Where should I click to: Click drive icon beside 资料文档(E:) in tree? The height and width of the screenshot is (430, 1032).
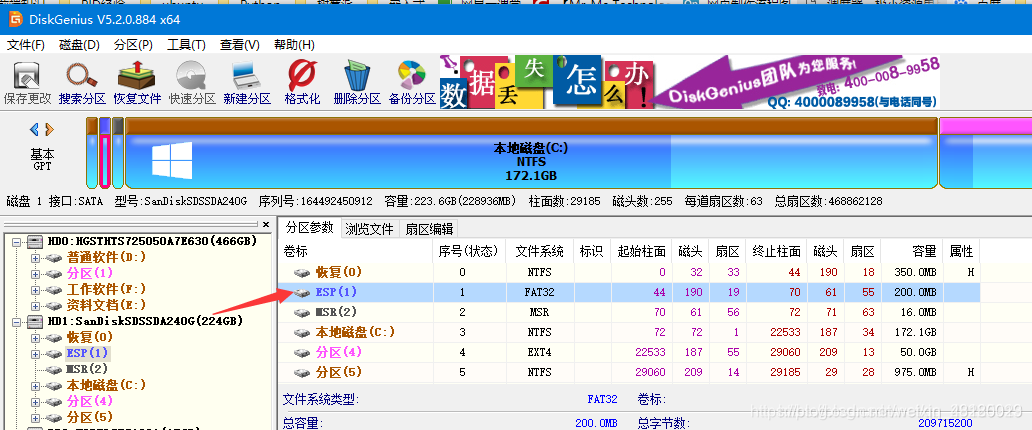click(x=55, y=306)
